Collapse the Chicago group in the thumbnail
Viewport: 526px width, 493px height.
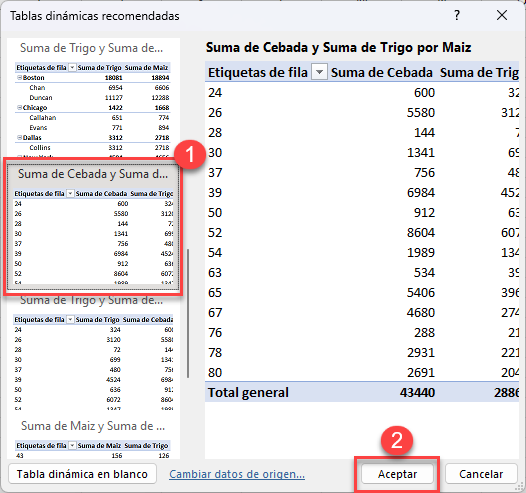(x=19, y=107)
